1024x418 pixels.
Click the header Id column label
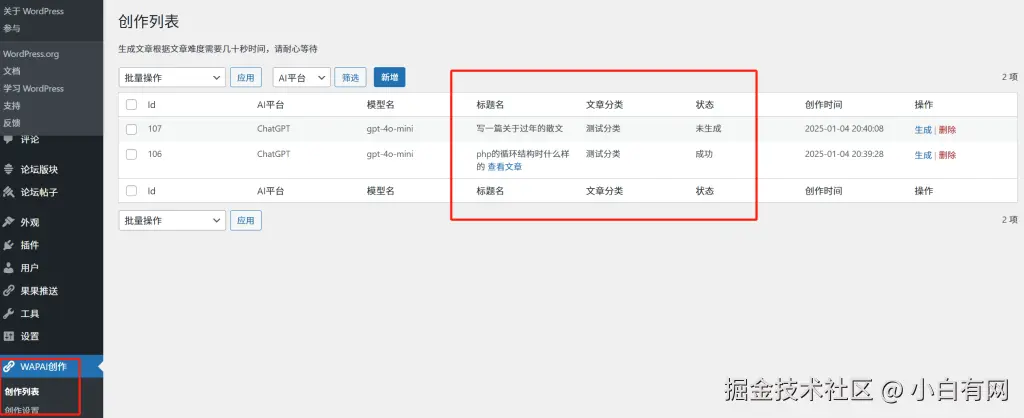(152, 104)
